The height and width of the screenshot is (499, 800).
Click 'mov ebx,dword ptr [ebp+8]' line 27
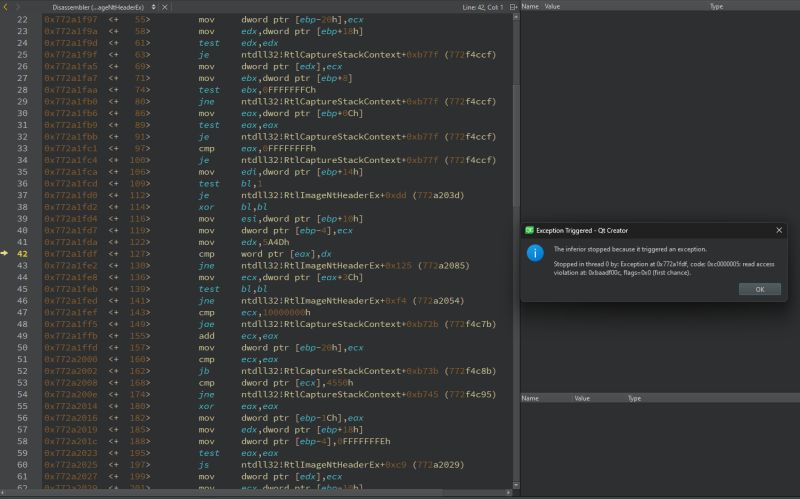tap(276, 78)
